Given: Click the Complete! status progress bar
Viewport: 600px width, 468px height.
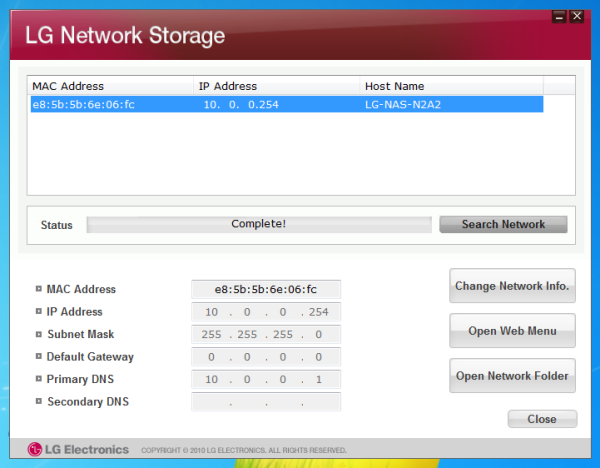Looking at the screenshot, I should point(259,225).
